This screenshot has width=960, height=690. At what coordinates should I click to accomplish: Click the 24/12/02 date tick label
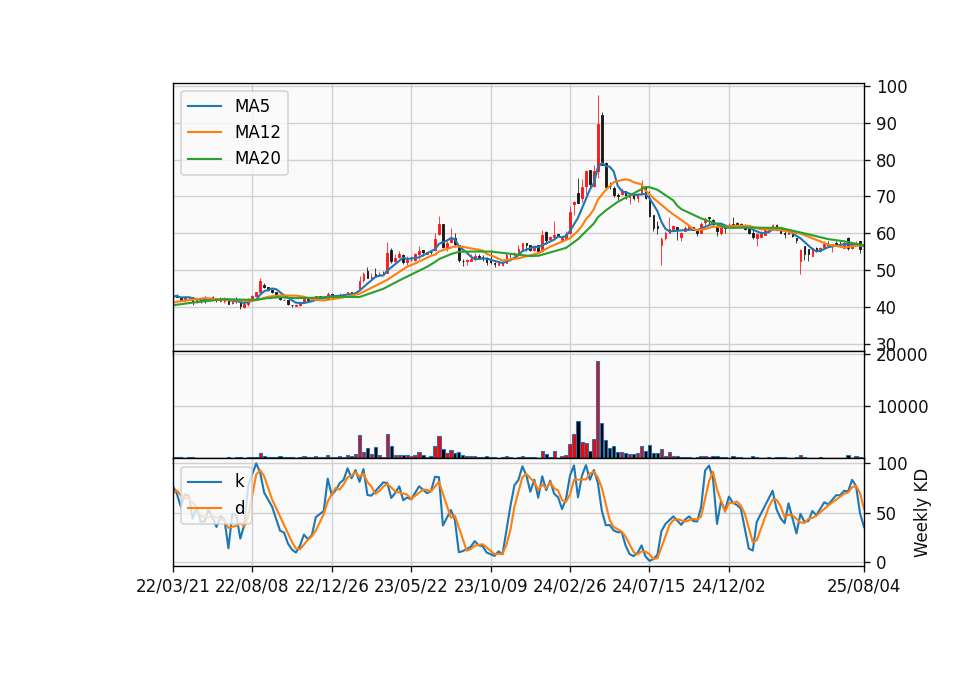(x=729, y=587)
